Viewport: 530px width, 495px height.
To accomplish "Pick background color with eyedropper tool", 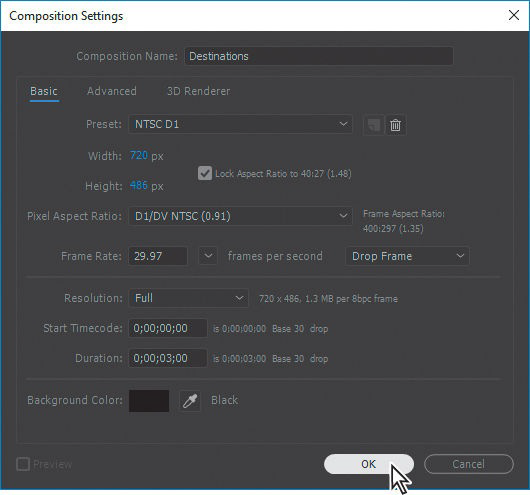I will [190, 401].
